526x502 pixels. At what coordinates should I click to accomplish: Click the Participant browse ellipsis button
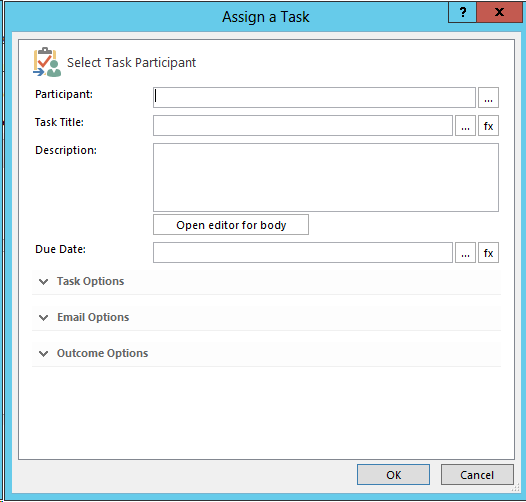point(488,98)
